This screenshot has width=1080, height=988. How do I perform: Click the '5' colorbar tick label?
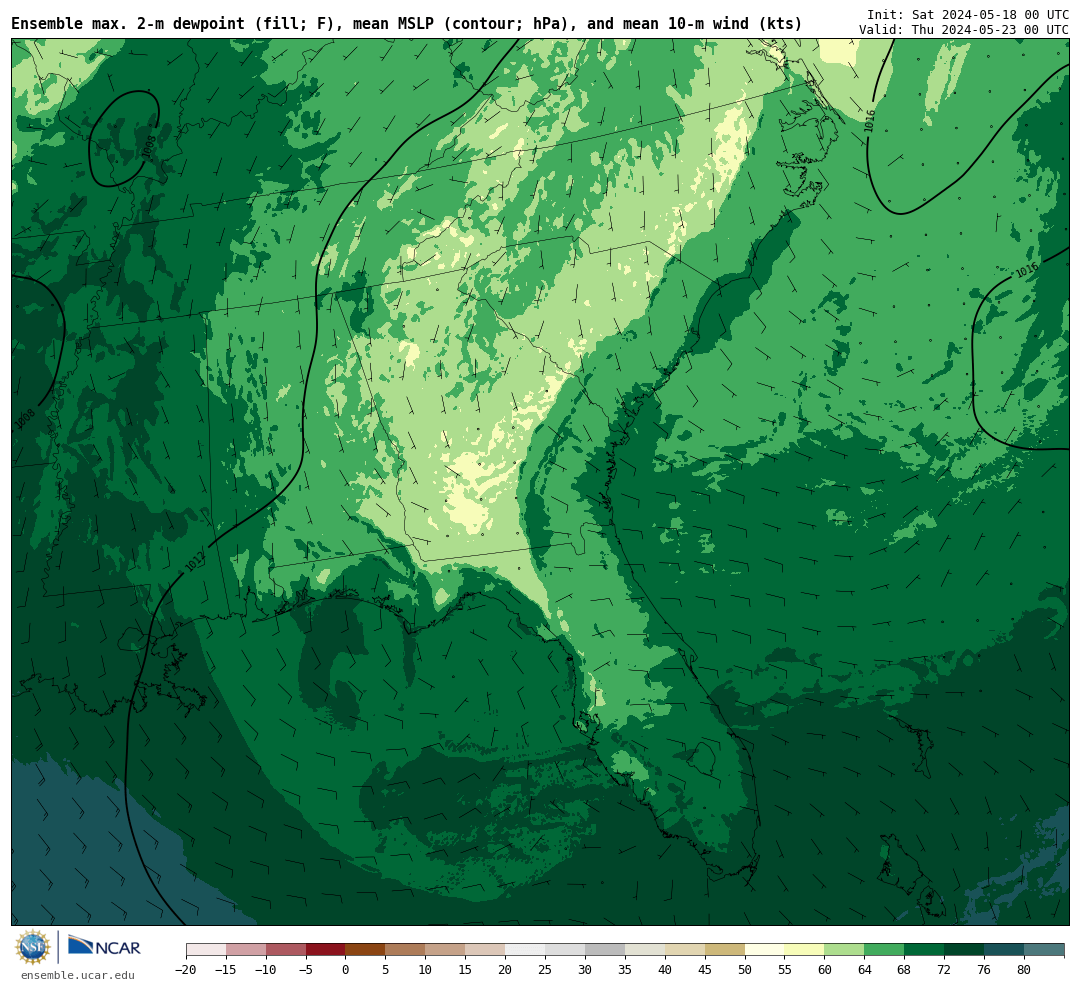pyautogui.click(x=386, y=970)
